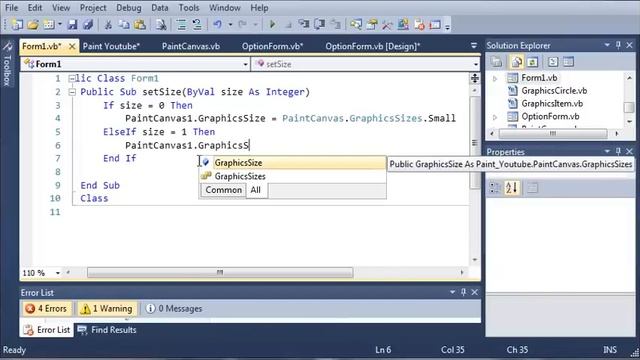Open the Toolbox side panel tab
The width and height of the screenshot is (640, 360).
tap(7, 64)
